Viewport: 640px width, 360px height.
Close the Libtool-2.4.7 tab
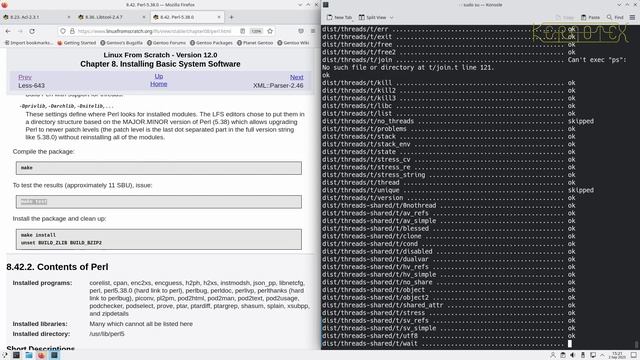pyautogui.click(x=144, y=17)
